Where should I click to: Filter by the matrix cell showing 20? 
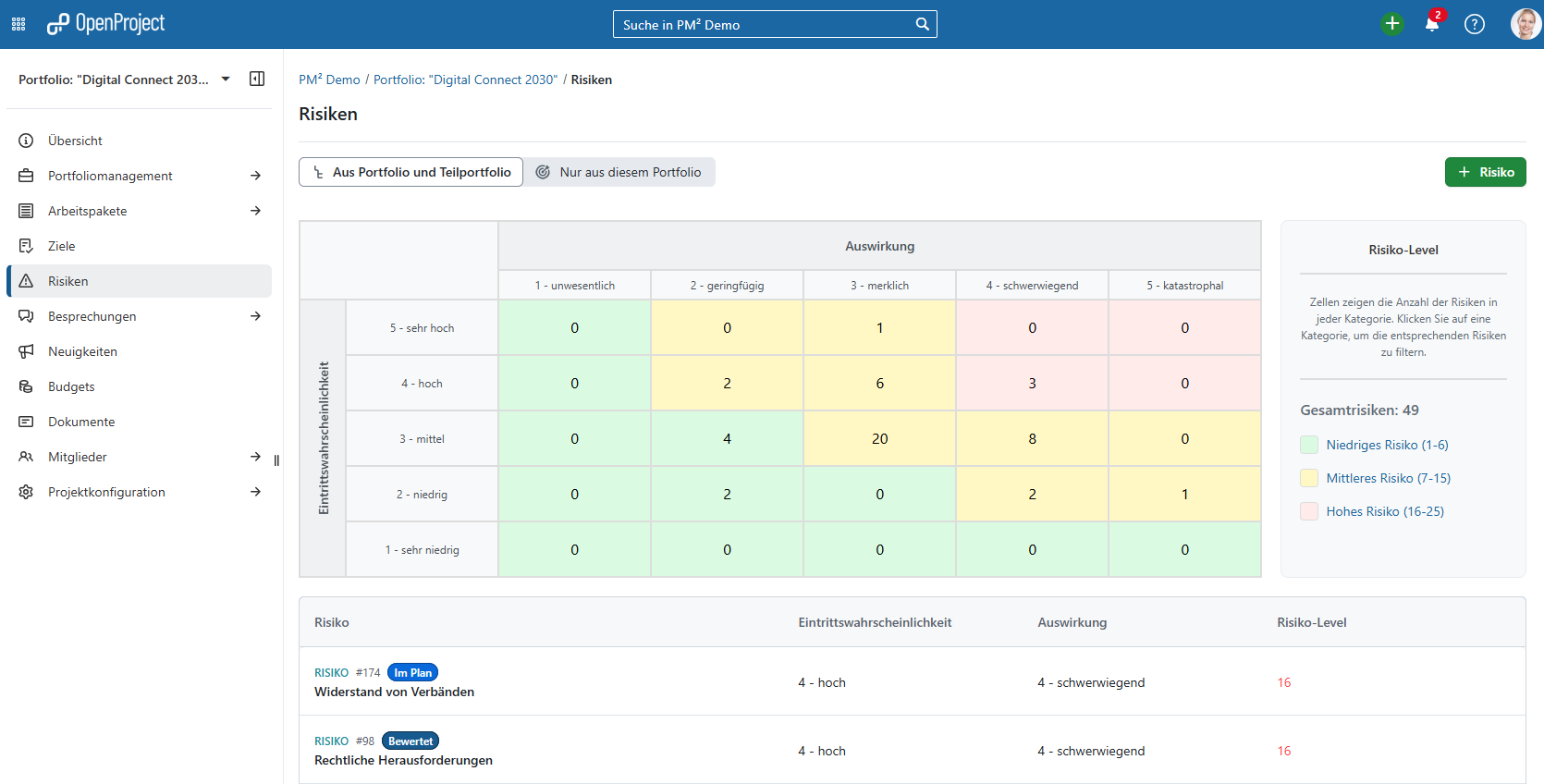click(879, 439)
